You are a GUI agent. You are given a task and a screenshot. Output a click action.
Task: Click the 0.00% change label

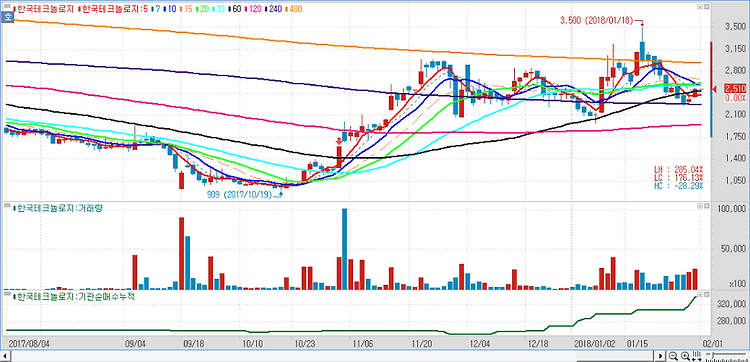tap(735, 98)
